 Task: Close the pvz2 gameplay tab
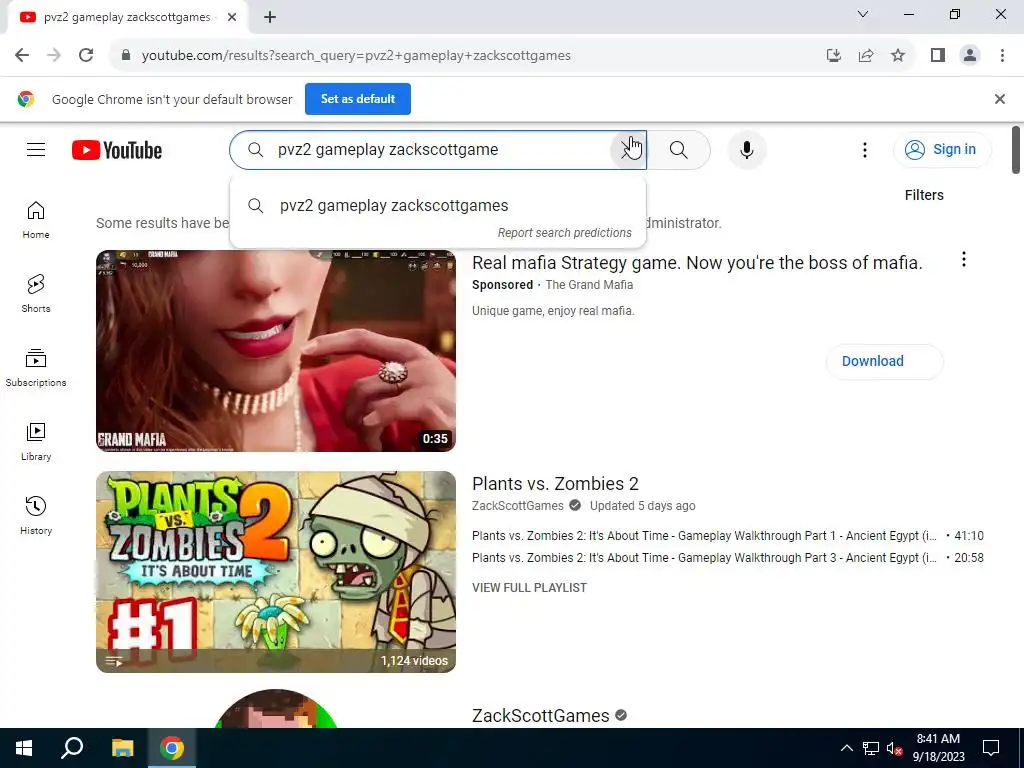[x=232, y=17]
